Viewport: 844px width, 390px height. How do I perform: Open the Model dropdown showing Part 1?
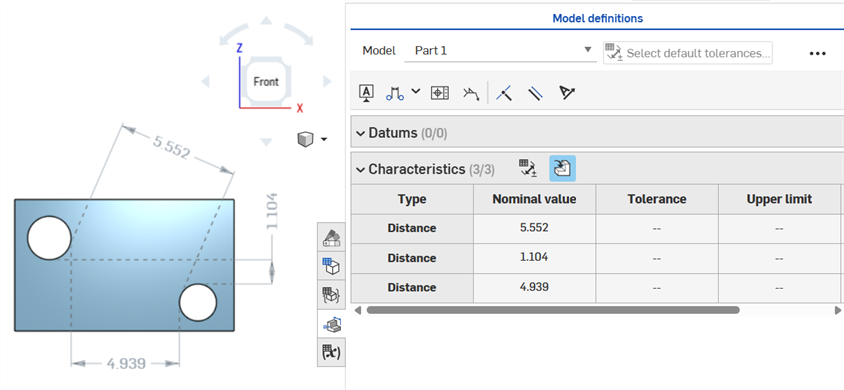click(501, 51)
